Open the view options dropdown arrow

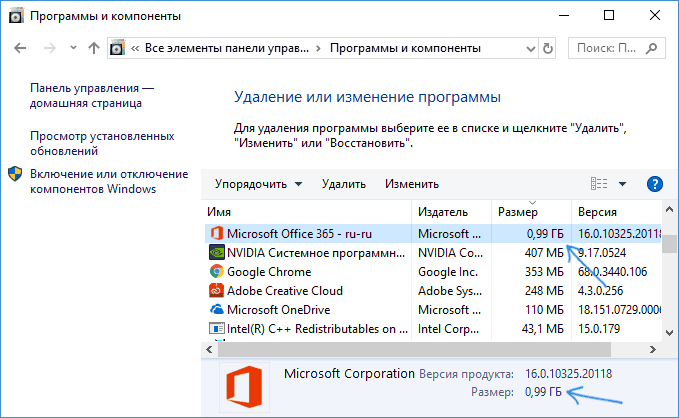pyautogui.click(x=622, y=184)
